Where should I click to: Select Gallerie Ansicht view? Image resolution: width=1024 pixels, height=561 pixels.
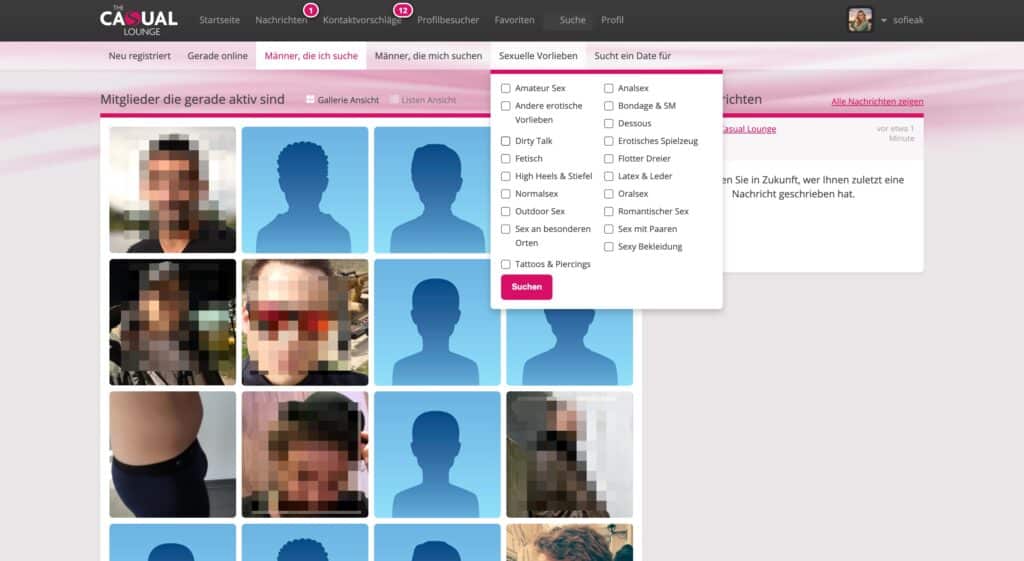pyautogui.click(x=342, y=100)
